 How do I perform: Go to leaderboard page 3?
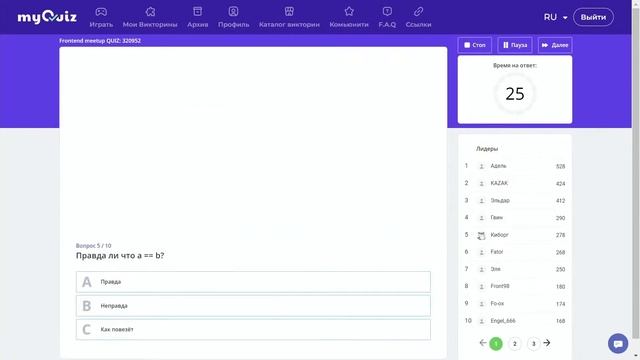coord(533,344)
